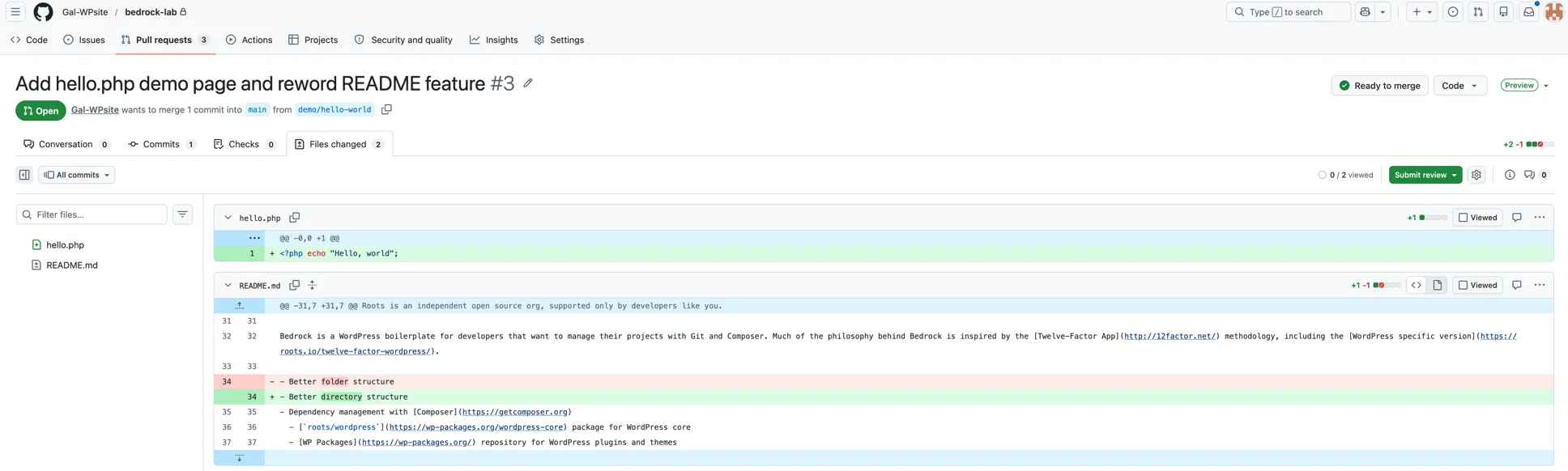Copy the README.md file path
Screen dimensions: 1568x471
(295, 286)
